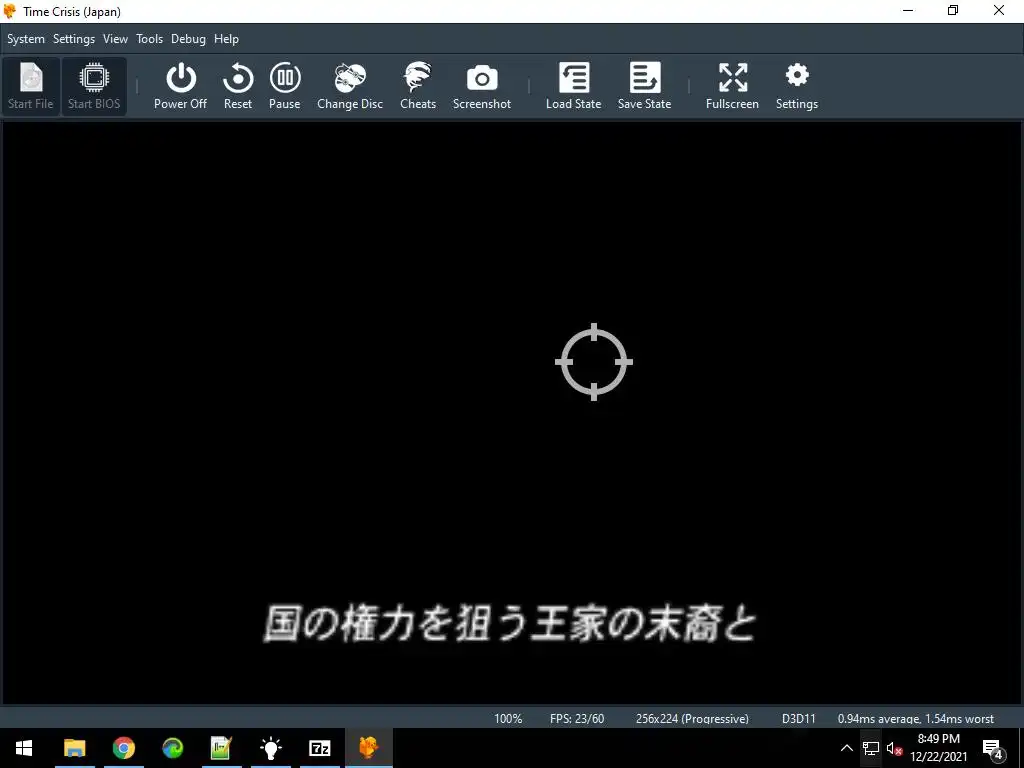Screen dimensions: 1024x768
Task: Power off the emulated system
Action: coord(180,86)
